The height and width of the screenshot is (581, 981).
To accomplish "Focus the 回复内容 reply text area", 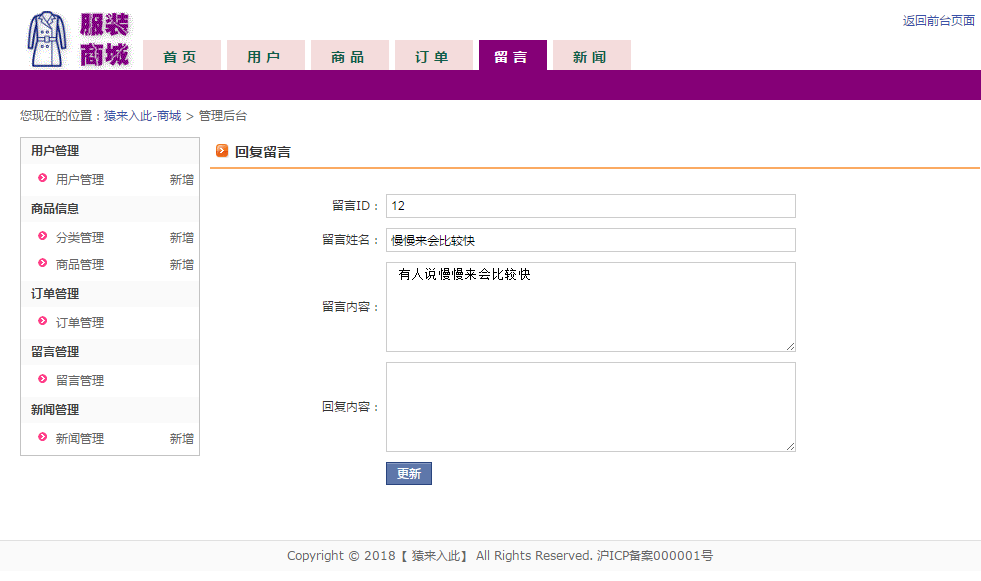I will tap(591, 407).
